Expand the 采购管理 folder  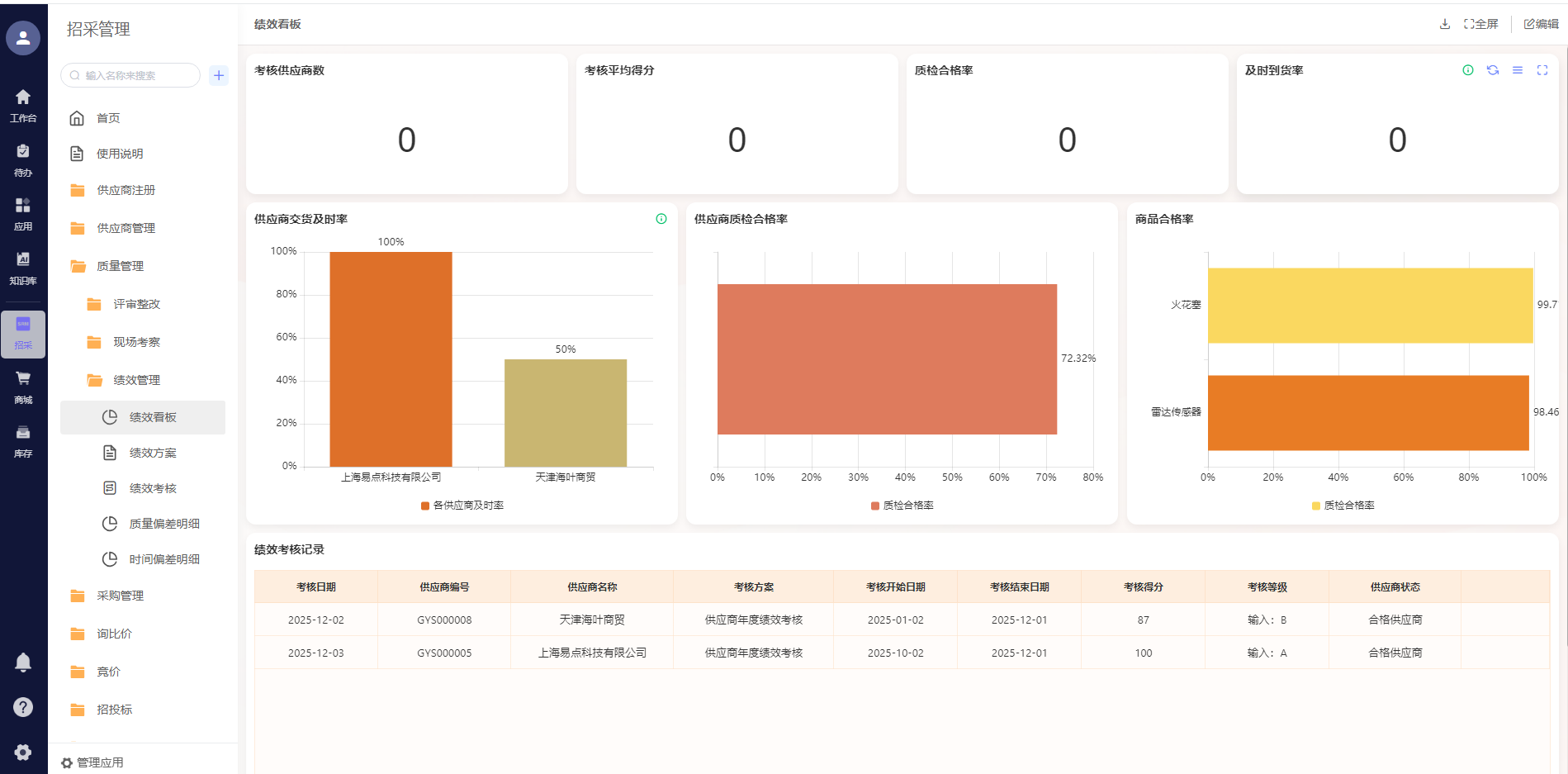[120, 596]
